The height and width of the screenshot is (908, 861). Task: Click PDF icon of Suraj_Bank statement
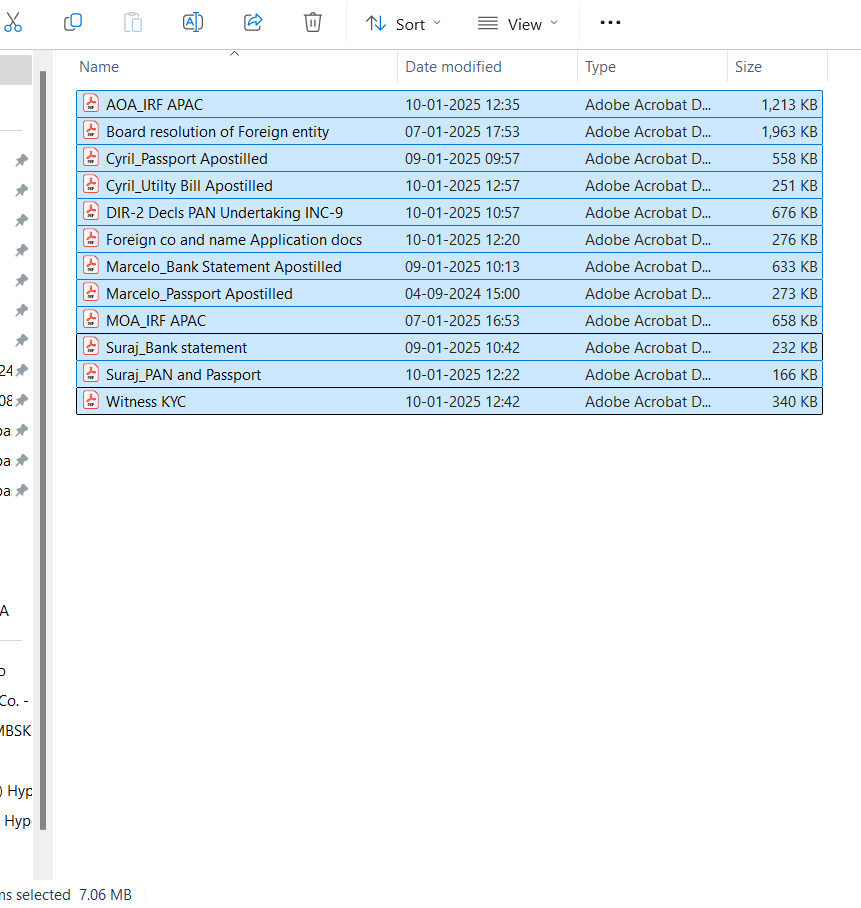[91, 347]
